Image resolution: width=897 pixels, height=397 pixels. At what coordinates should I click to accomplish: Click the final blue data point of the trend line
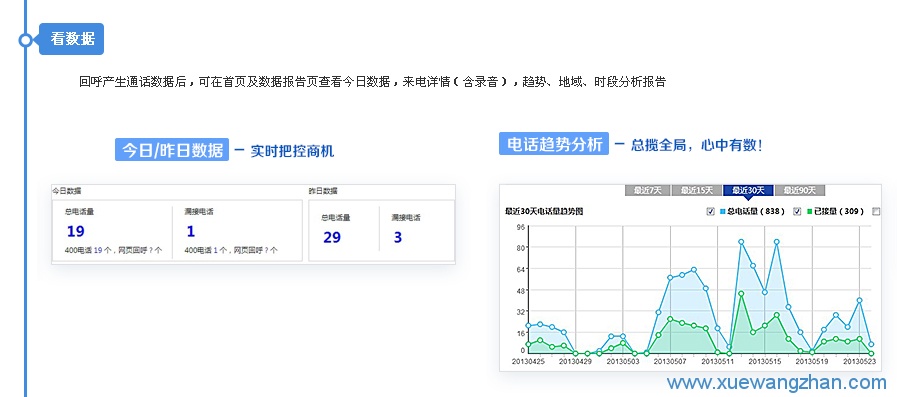pyautogui.click(x=871, y=344)
